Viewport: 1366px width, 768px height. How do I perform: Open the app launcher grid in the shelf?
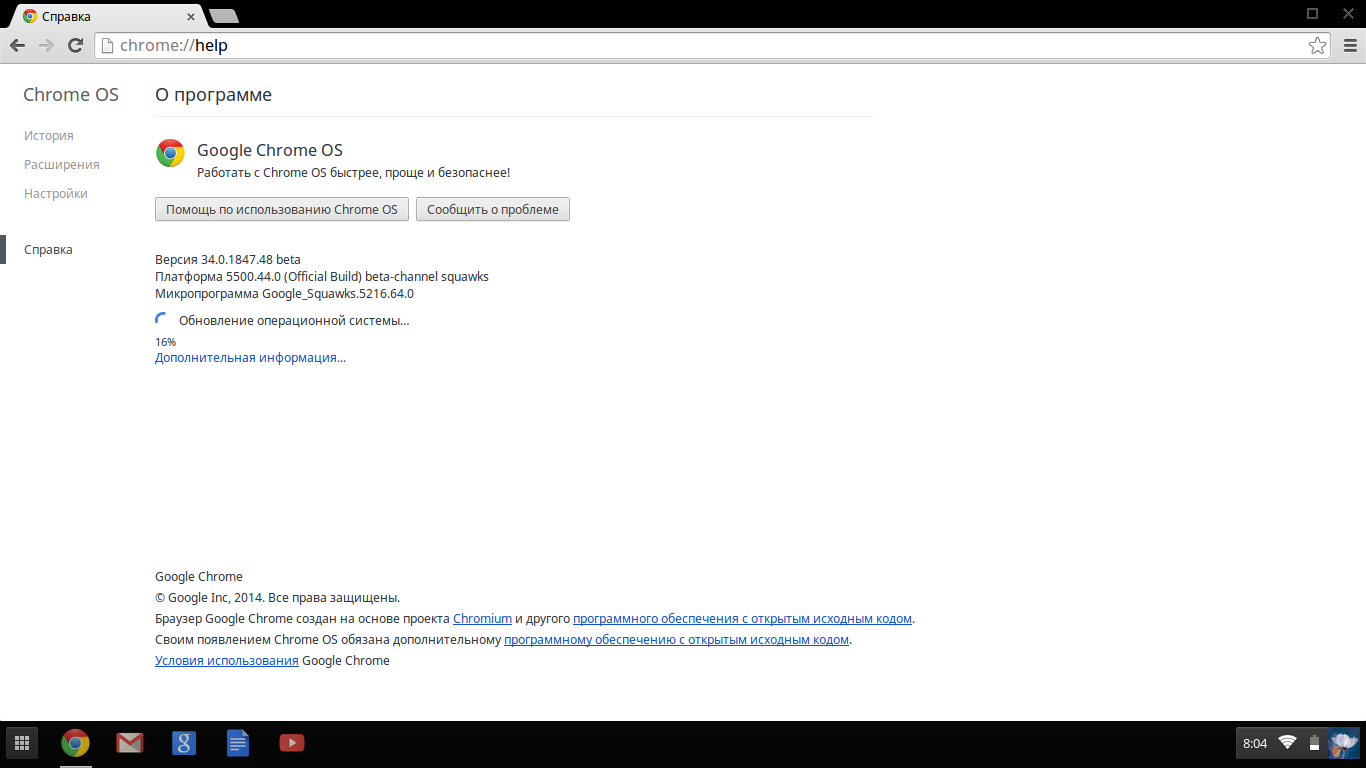22,743
